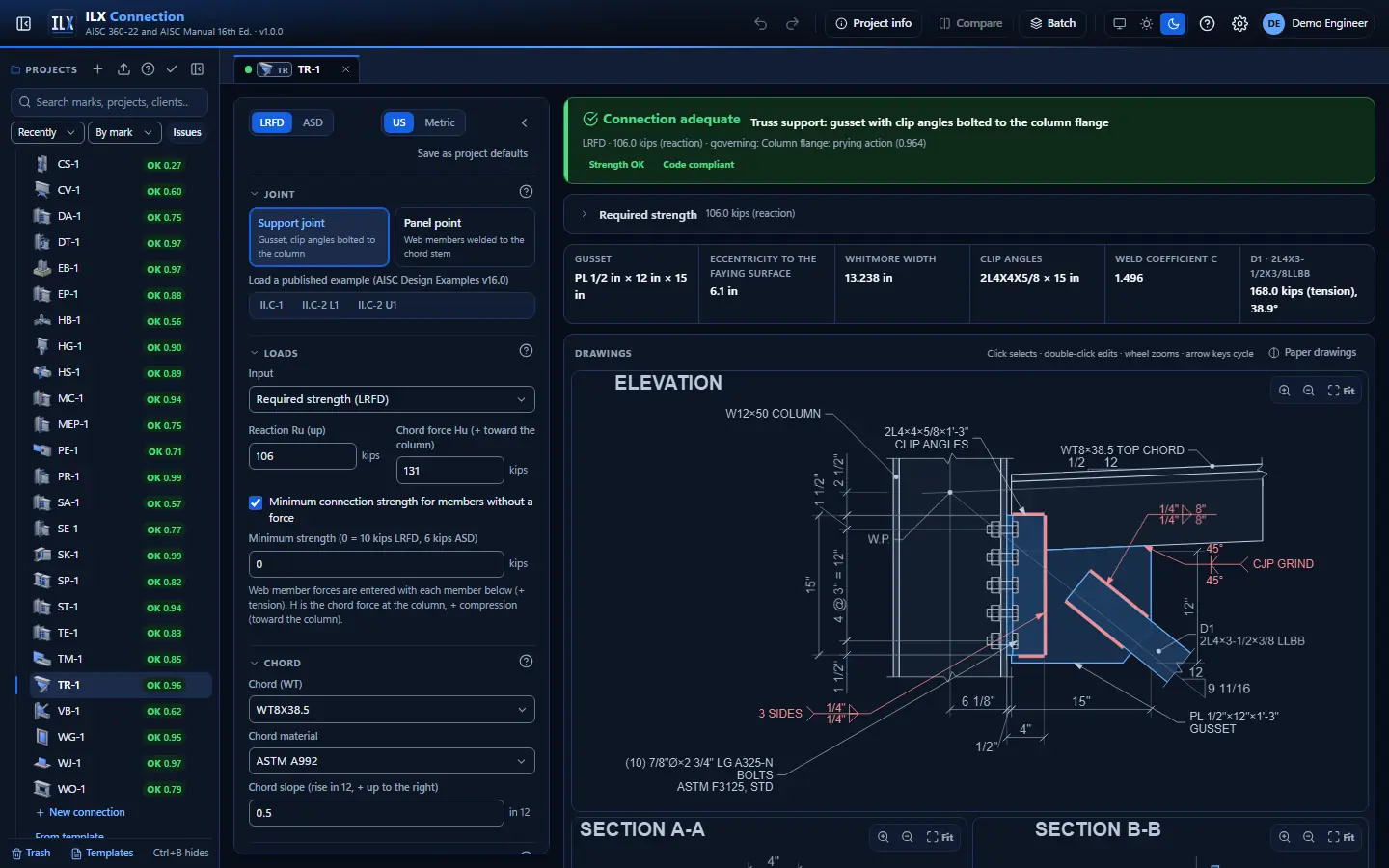Screen dimensions: 1389x868
Task: Open the Recently sort dropdown
Action: tap(46, 132)
